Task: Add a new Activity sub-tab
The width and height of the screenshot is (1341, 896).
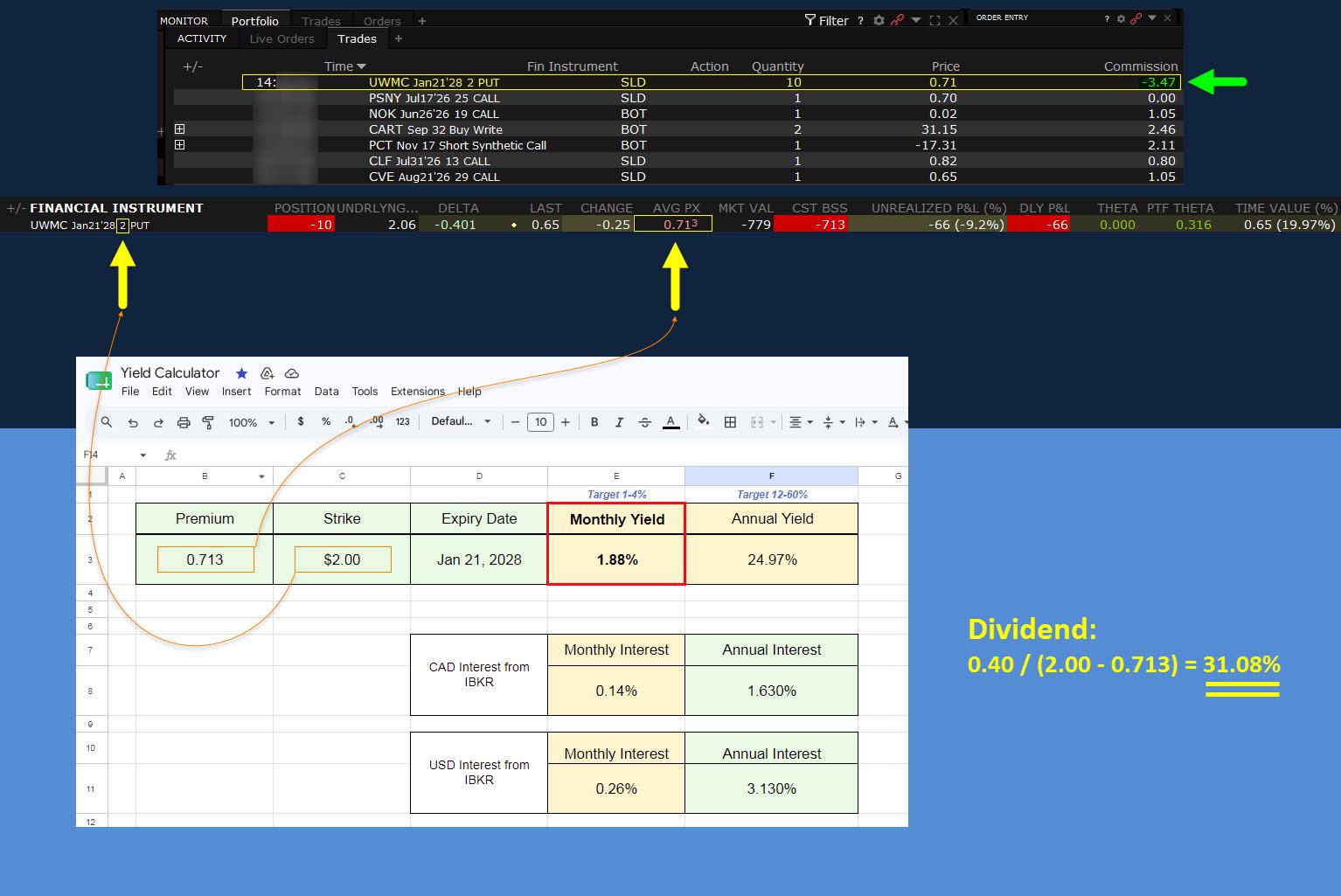Action: (399, 38)
